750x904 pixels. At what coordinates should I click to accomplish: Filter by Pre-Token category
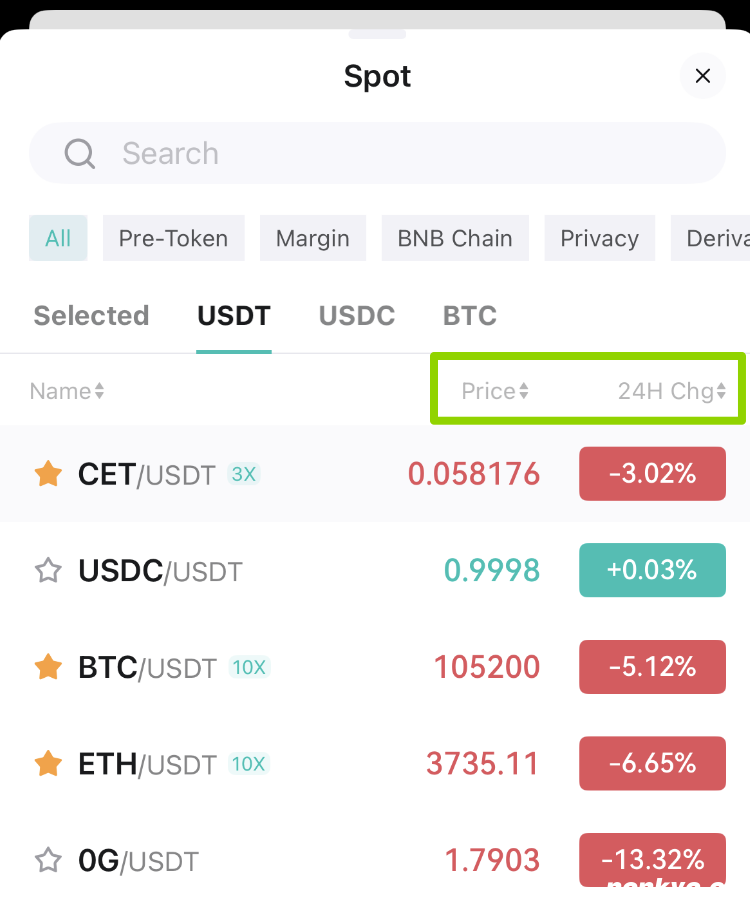pos(174,238)
